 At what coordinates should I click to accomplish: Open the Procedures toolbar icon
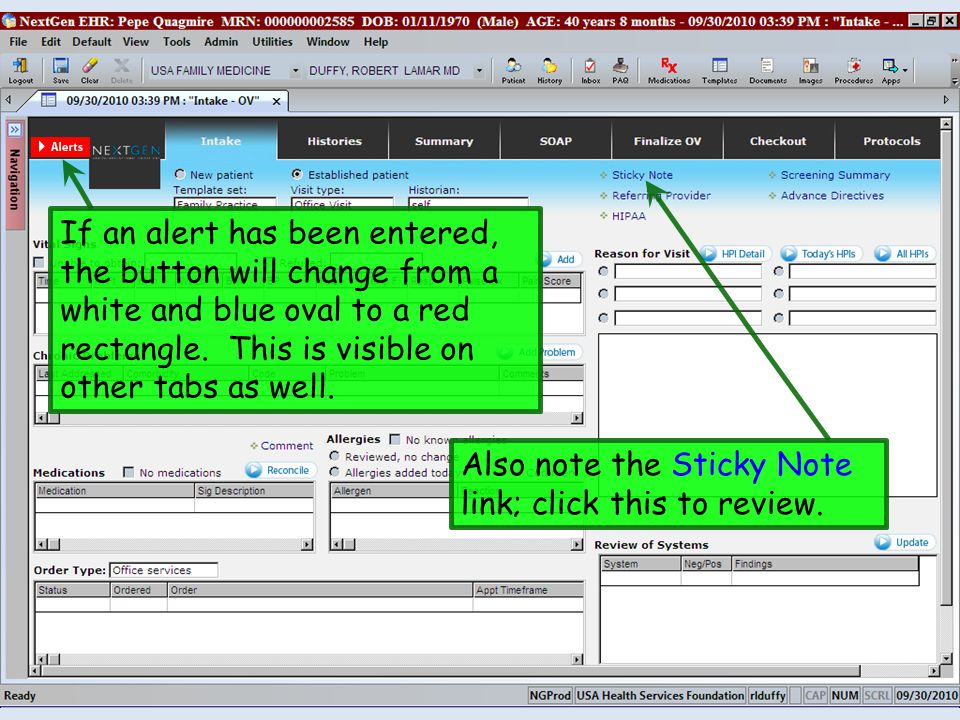click(853, 70)
